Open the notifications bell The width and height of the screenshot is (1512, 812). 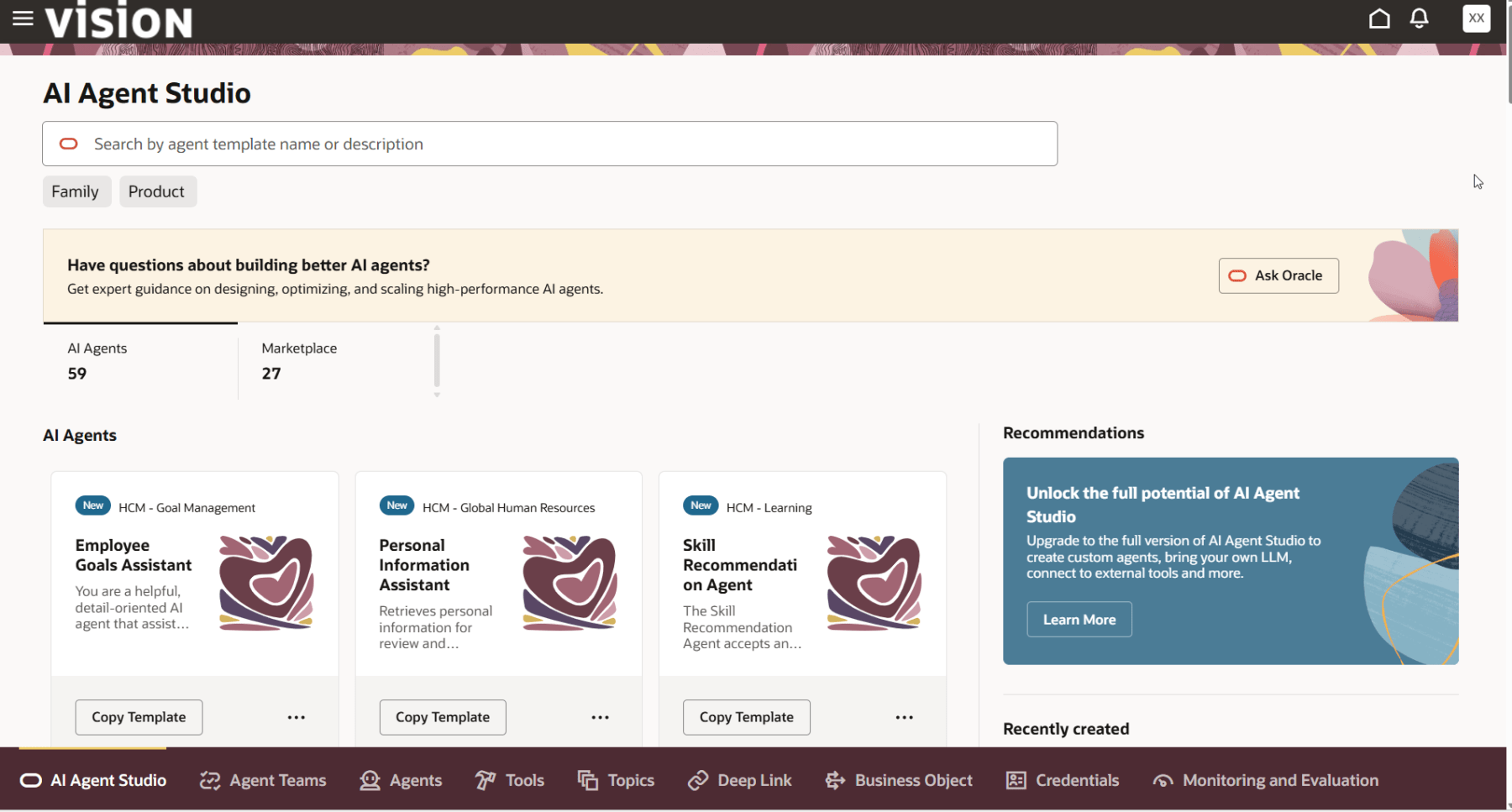[1419, 18]
